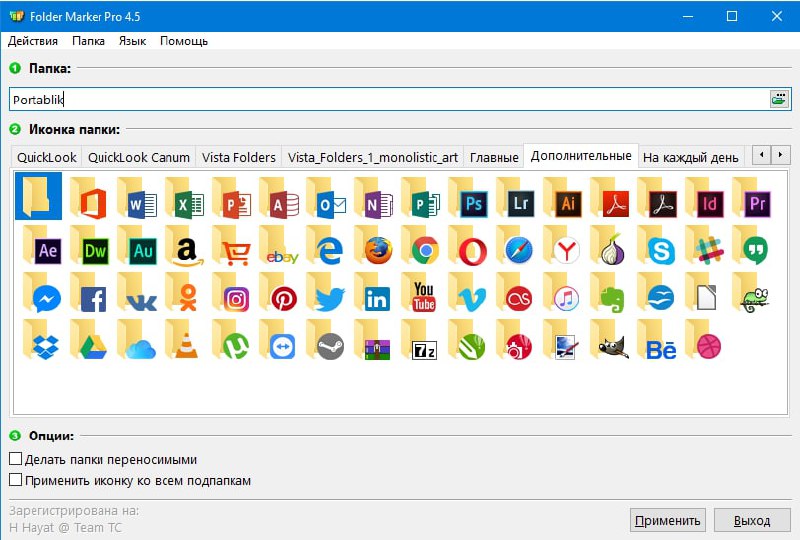Viewport: 800px width, 540px height.
Task: Choose the Access folder icon
Action: (x=278, y=198)
